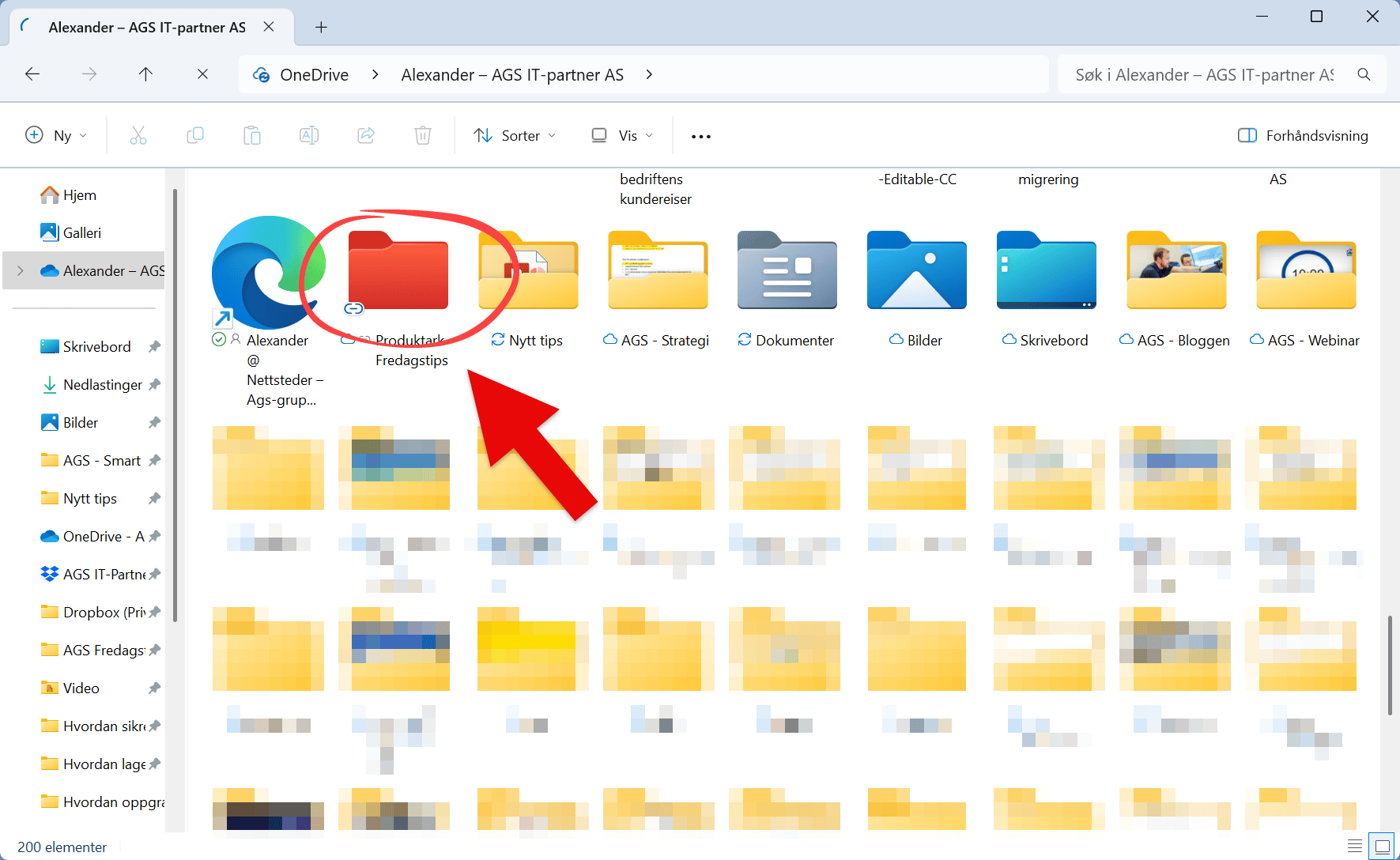Open pinned Skrivebord in sidebar
The image size is (1400, 860).
[97, 347]
